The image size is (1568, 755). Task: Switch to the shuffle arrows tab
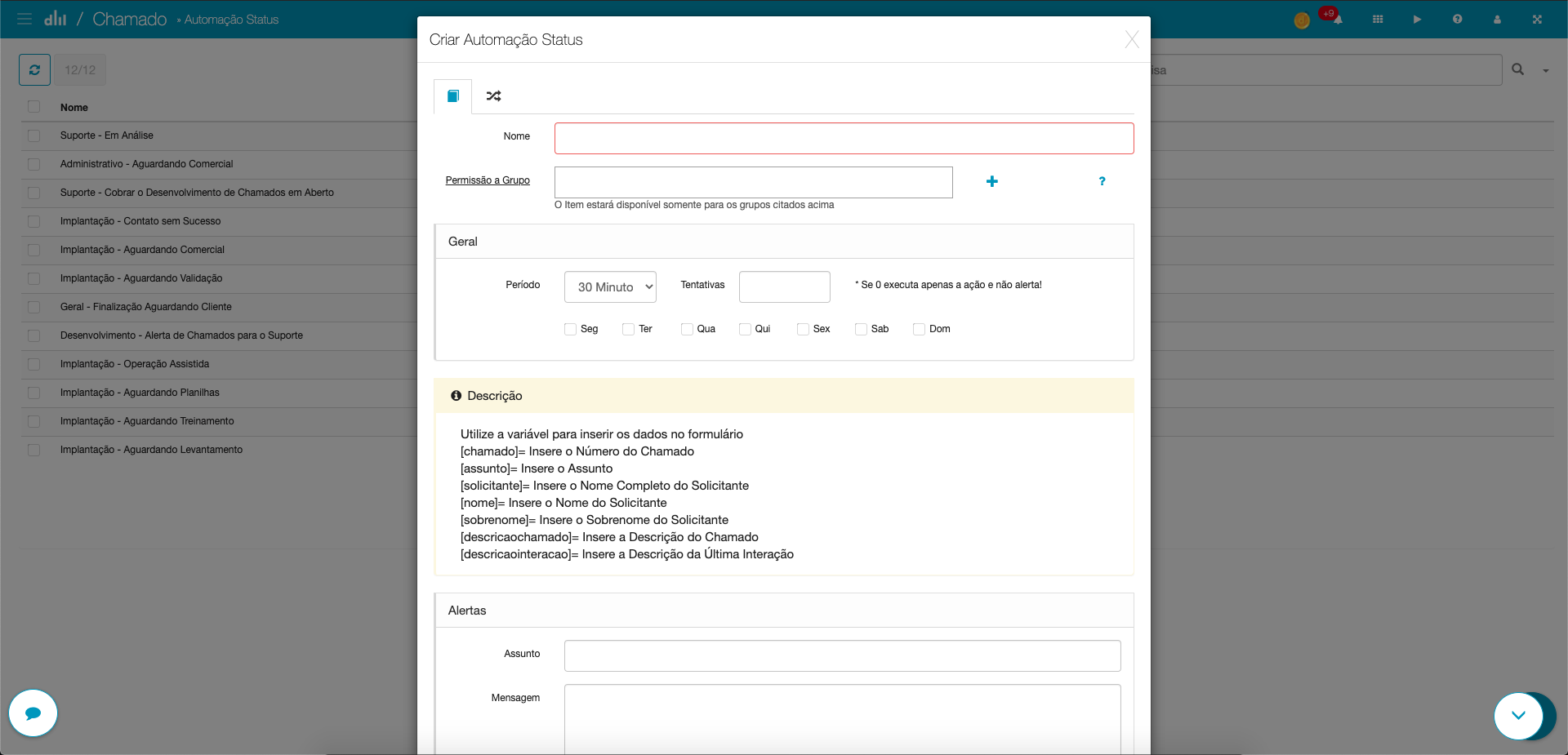493,95
